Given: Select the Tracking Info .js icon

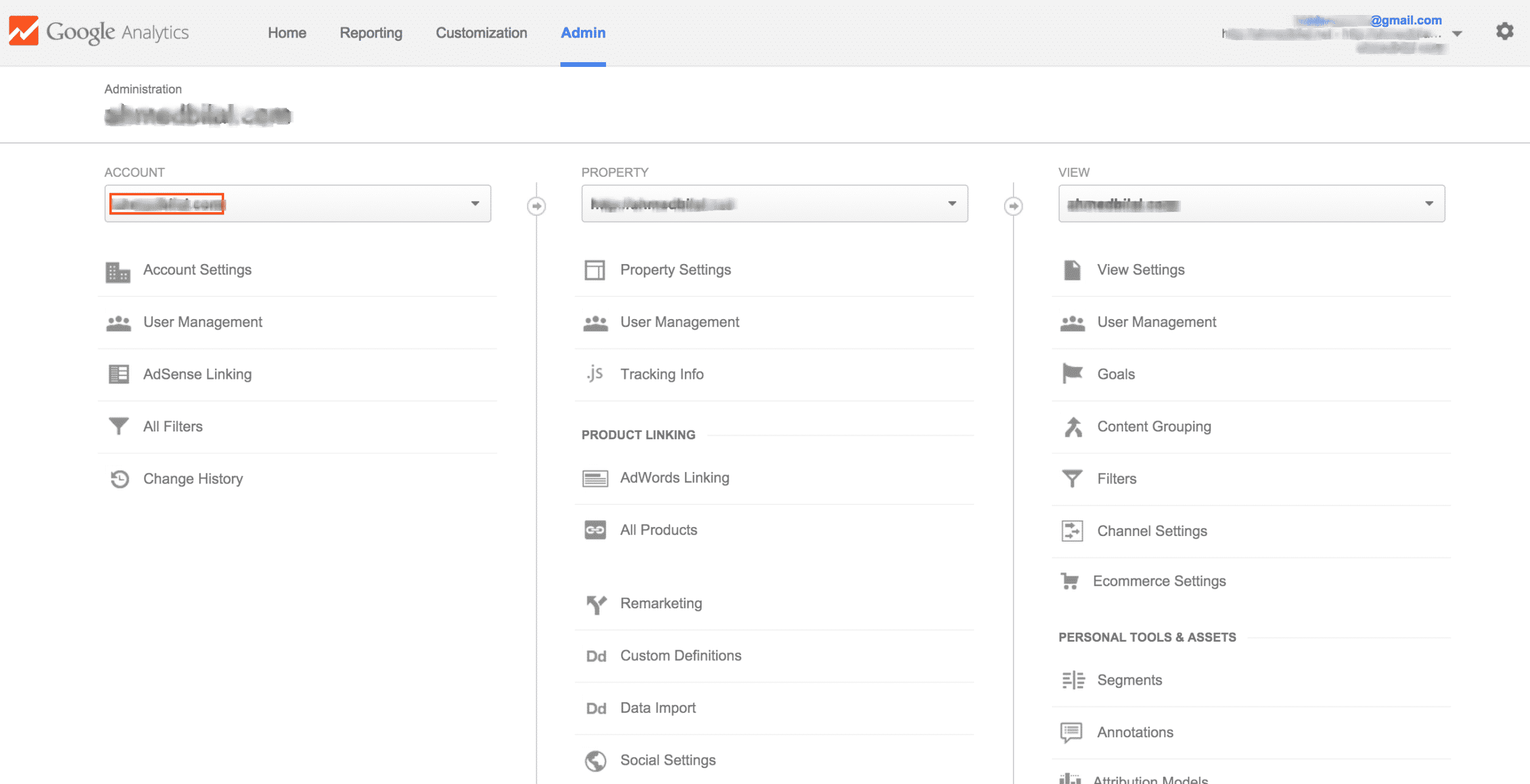Looking at the screenshot, I should [595, 373].
